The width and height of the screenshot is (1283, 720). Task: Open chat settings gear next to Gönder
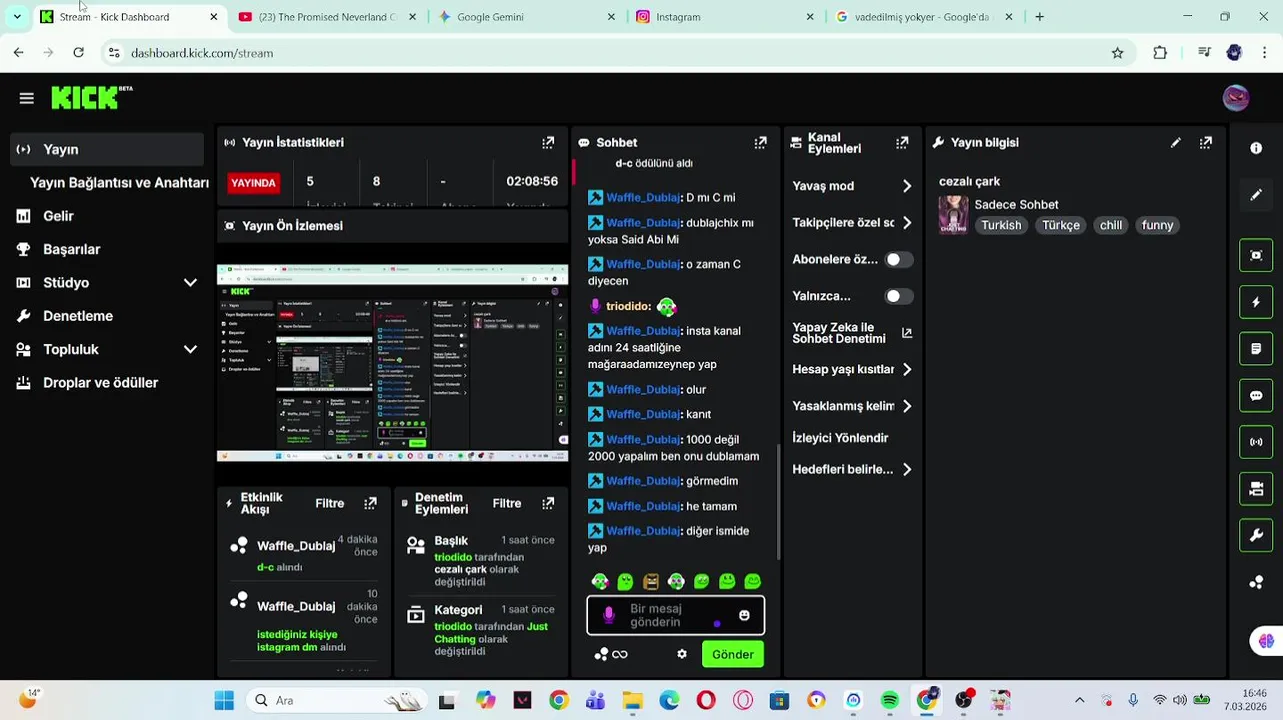pos(682,654)
